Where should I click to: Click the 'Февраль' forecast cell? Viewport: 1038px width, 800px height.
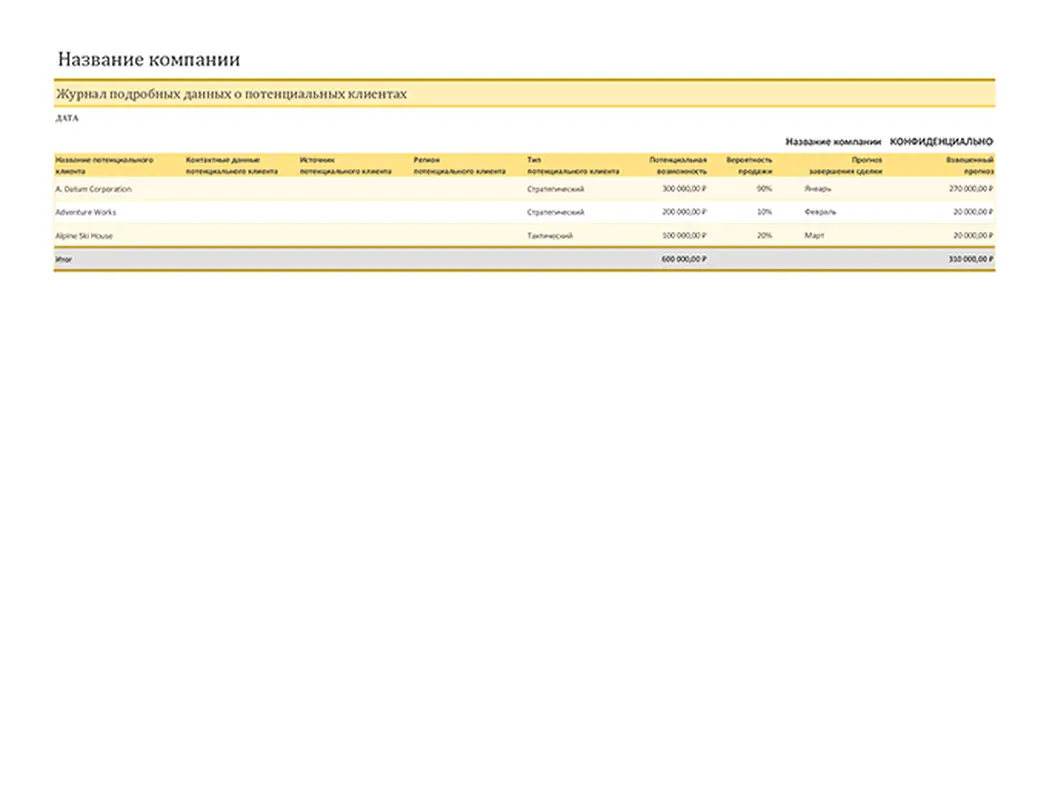coord(820,212)
